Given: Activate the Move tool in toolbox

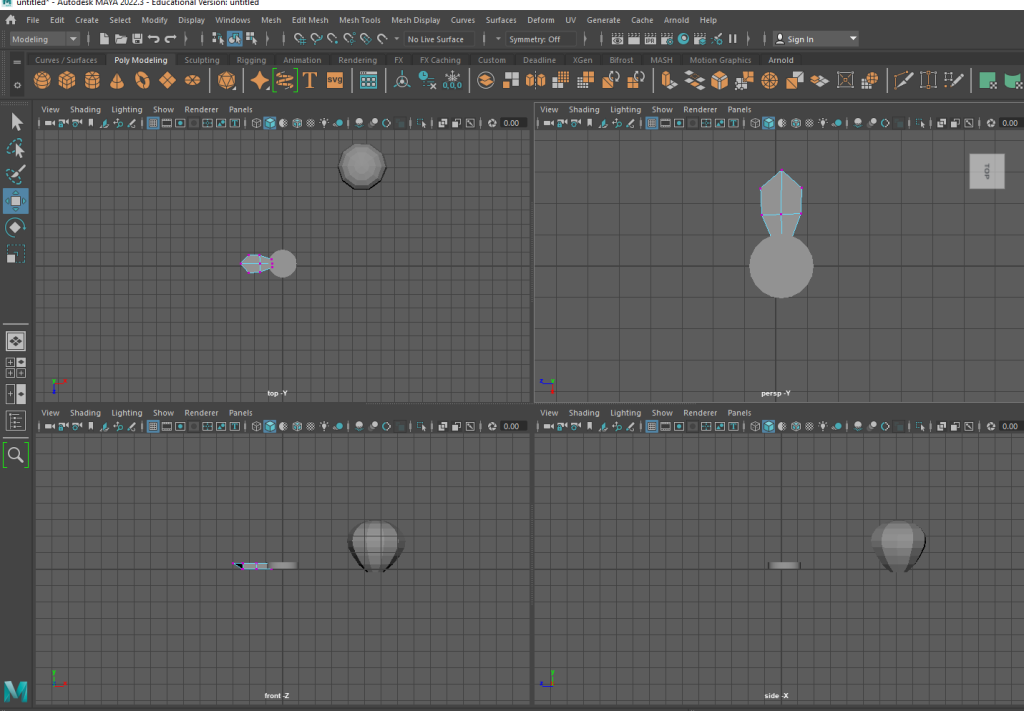Looking at the screenshot, I should tap(16, 201).
